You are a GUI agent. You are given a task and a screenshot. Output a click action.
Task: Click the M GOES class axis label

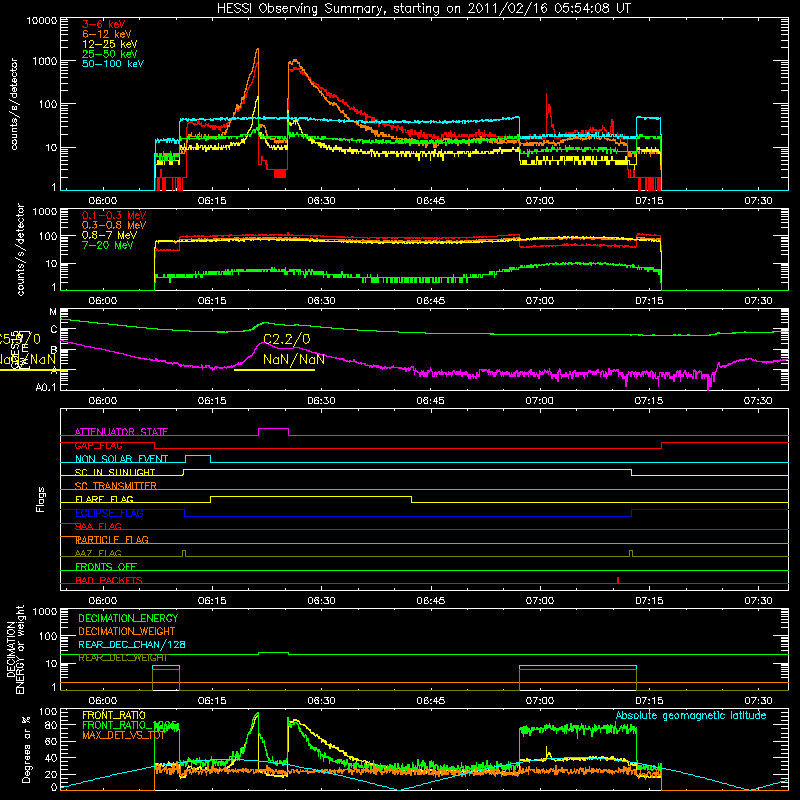pyautogui.click(x=53, y=312)
